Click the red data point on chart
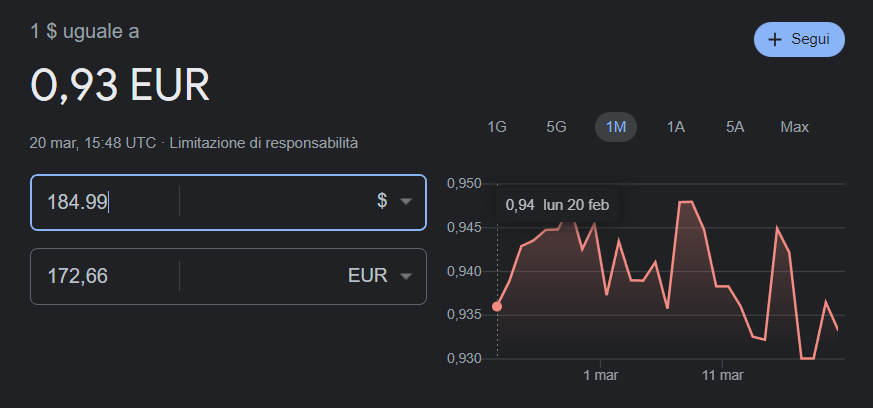873x408 pixels. pos(497,307)
